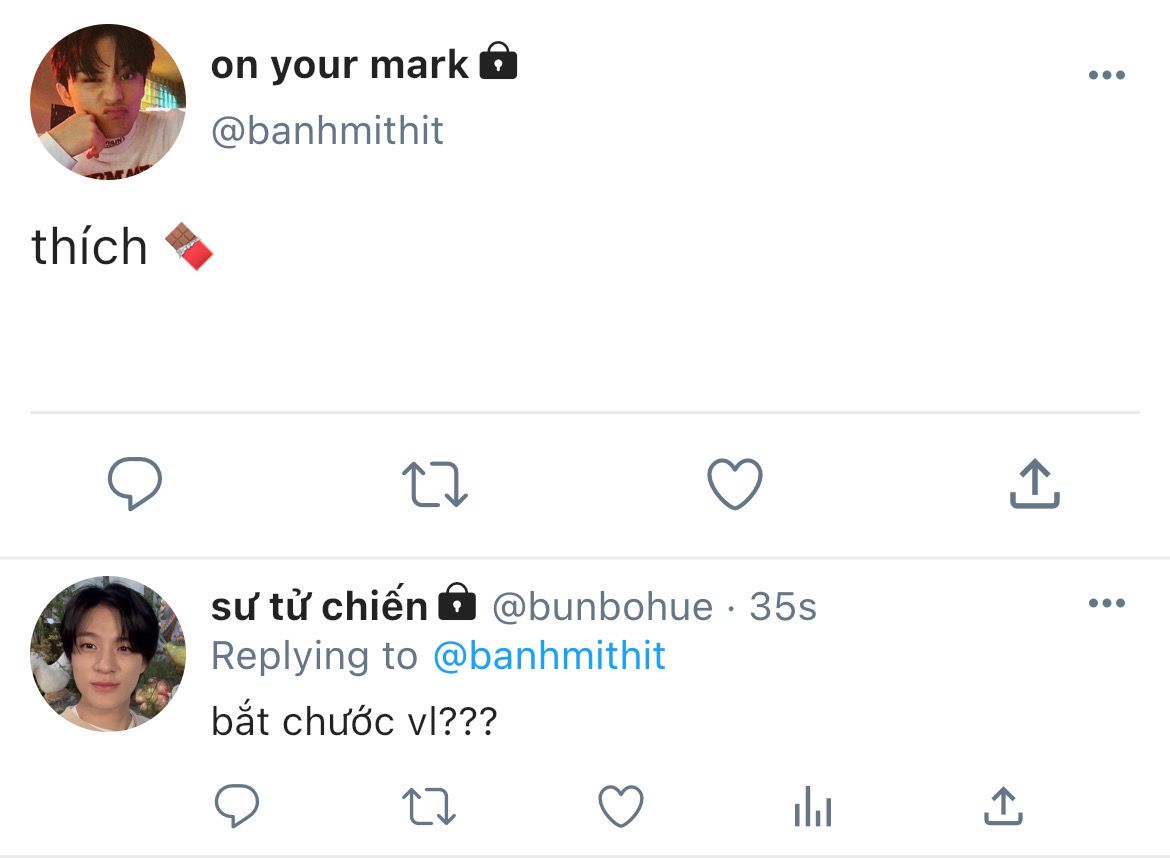The image size is (1170, 858).
Task: Open @bunbohue handle in reply
Action: click(603, 607)
